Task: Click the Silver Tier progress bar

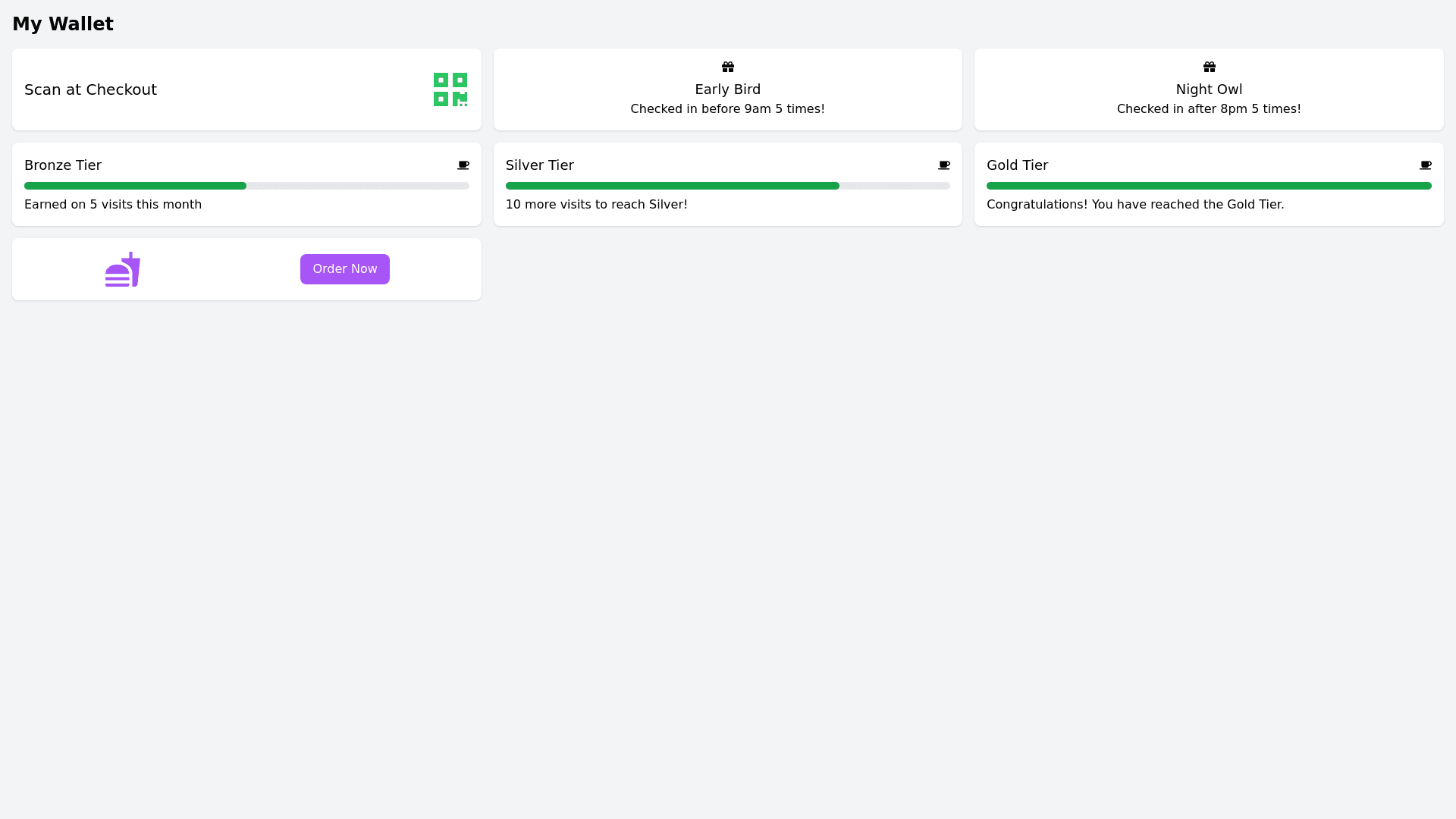Action: point(728,186)
